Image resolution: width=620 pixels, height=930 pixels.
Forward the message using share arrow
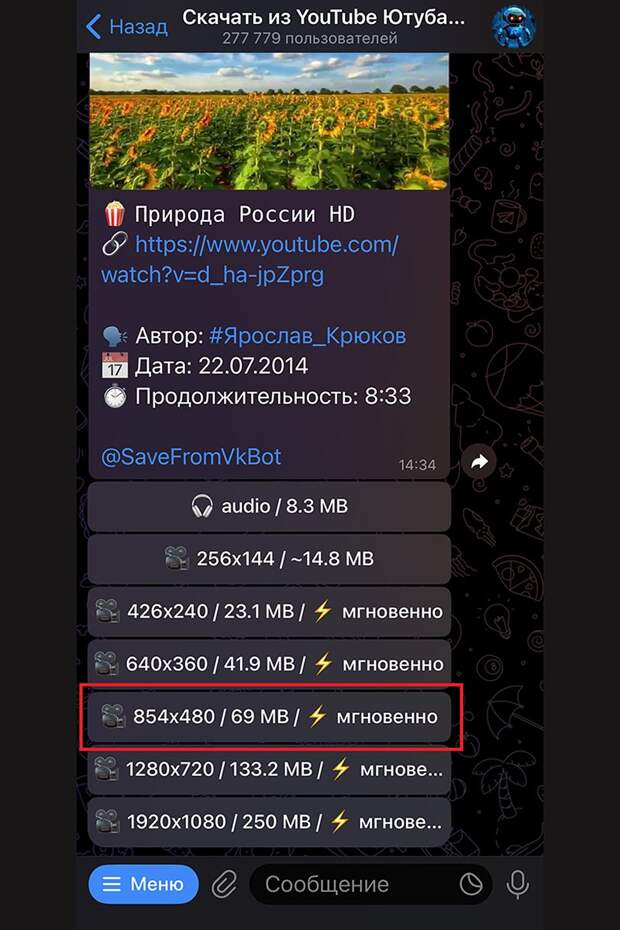point(479,461)
